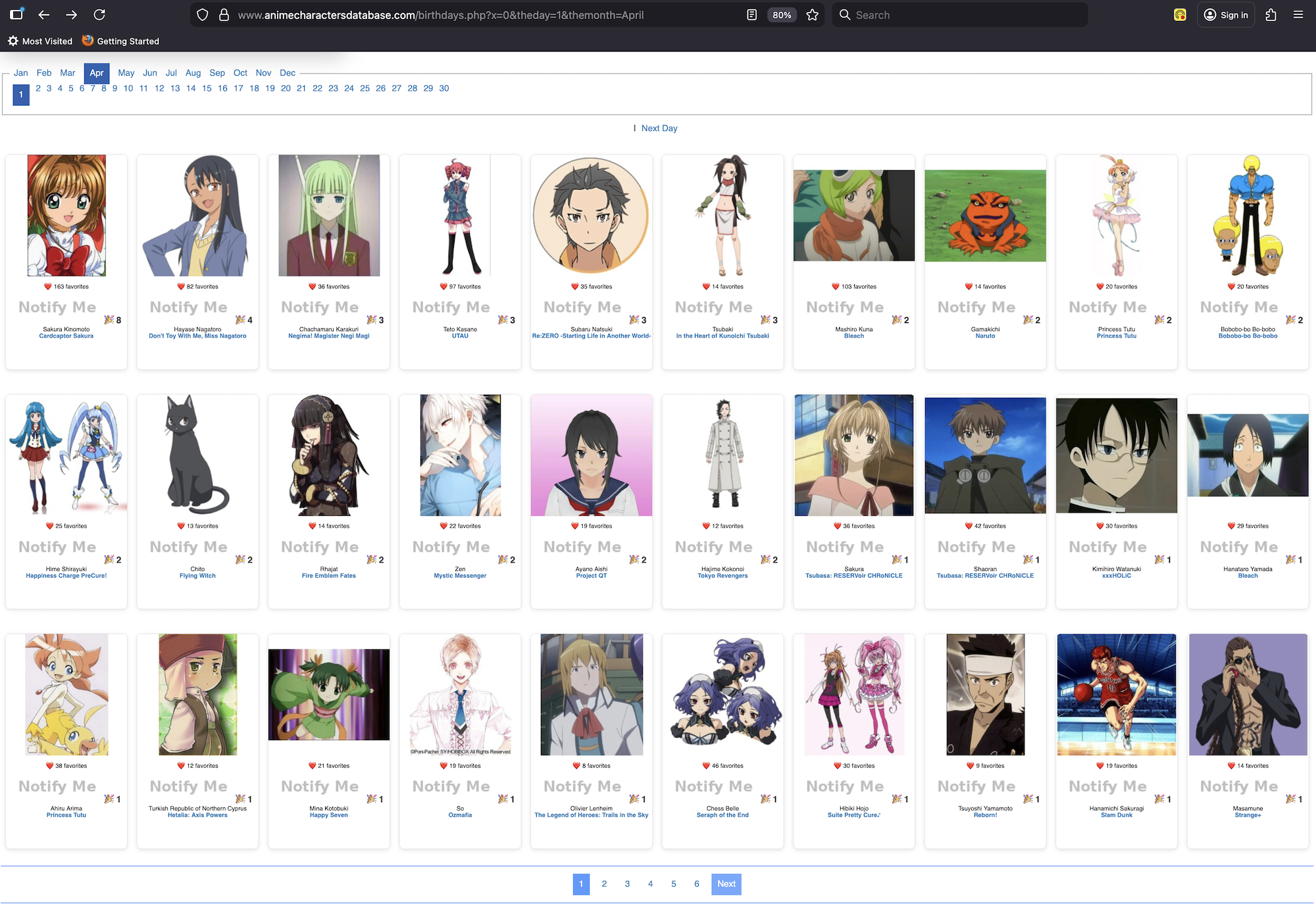Open the sidebar toggle icon

[16, 14]
